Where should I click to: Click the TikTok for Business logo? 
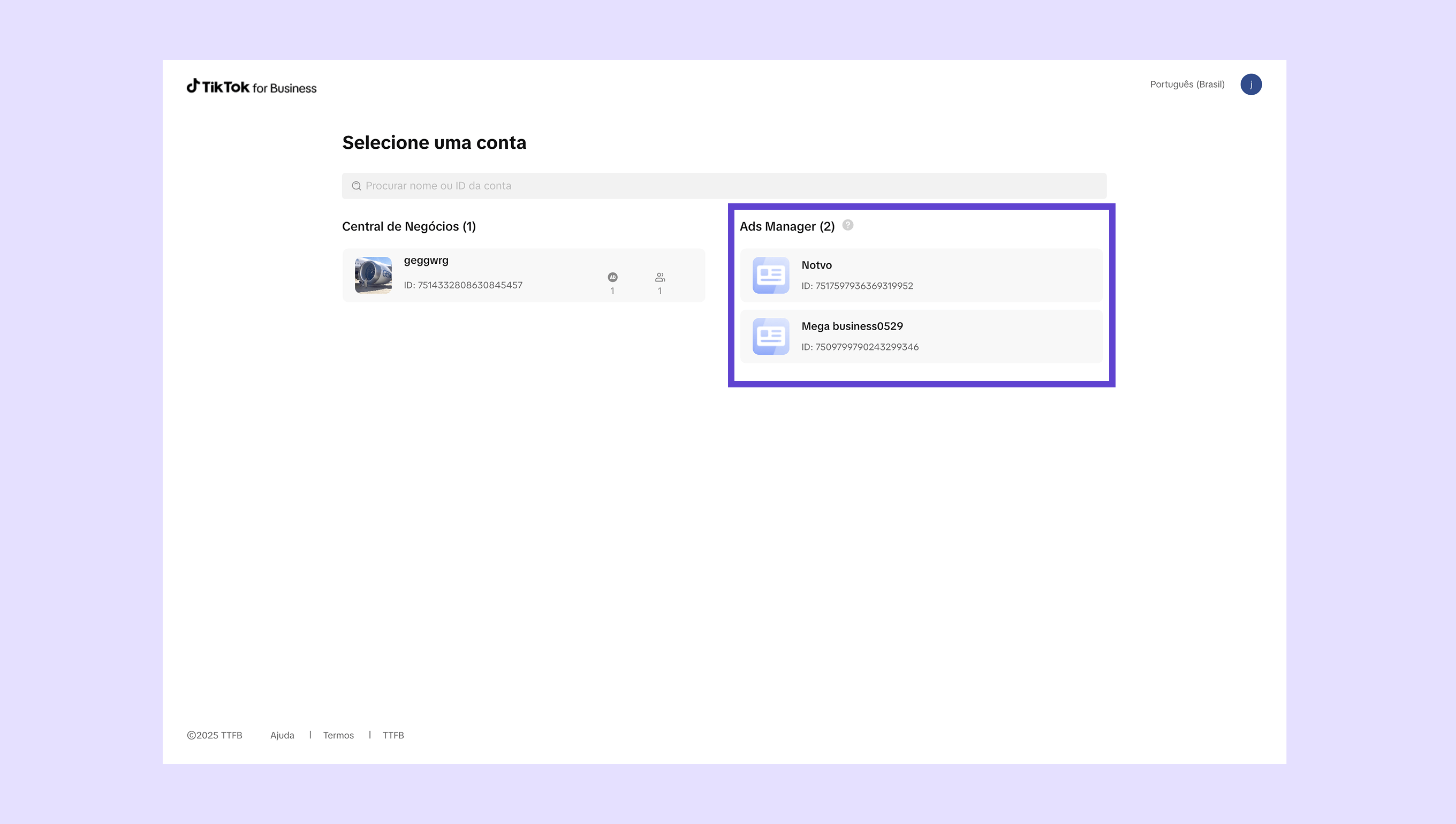coord(252,87)
